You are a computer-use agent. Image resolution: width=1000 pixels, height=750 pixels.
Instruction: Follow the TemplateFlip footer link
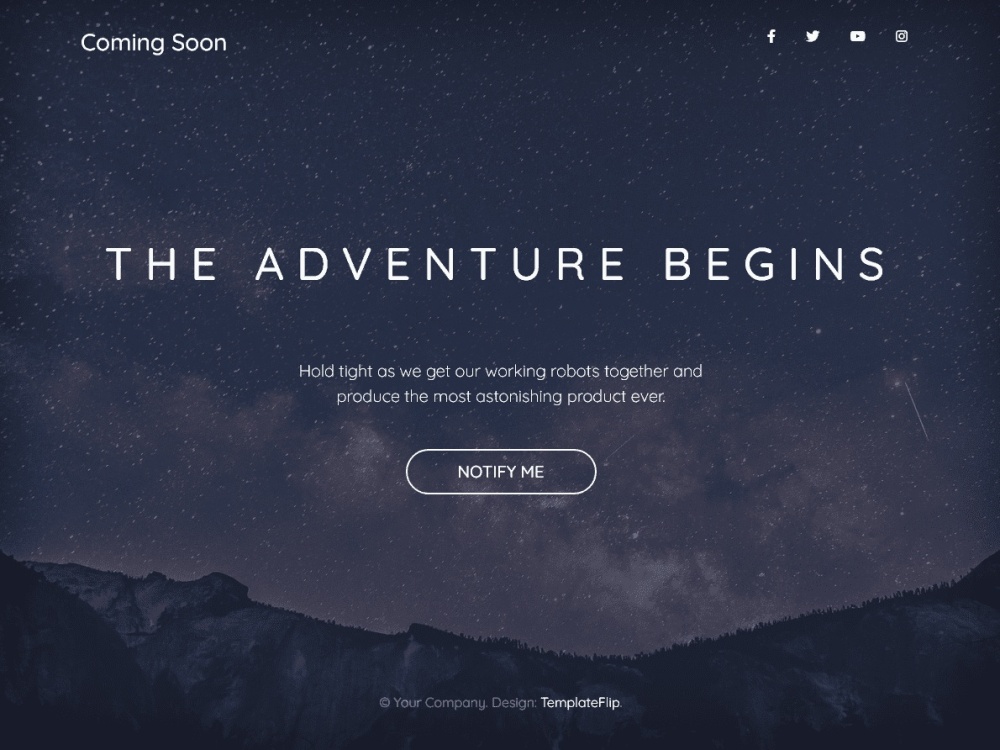coord(580,703)
